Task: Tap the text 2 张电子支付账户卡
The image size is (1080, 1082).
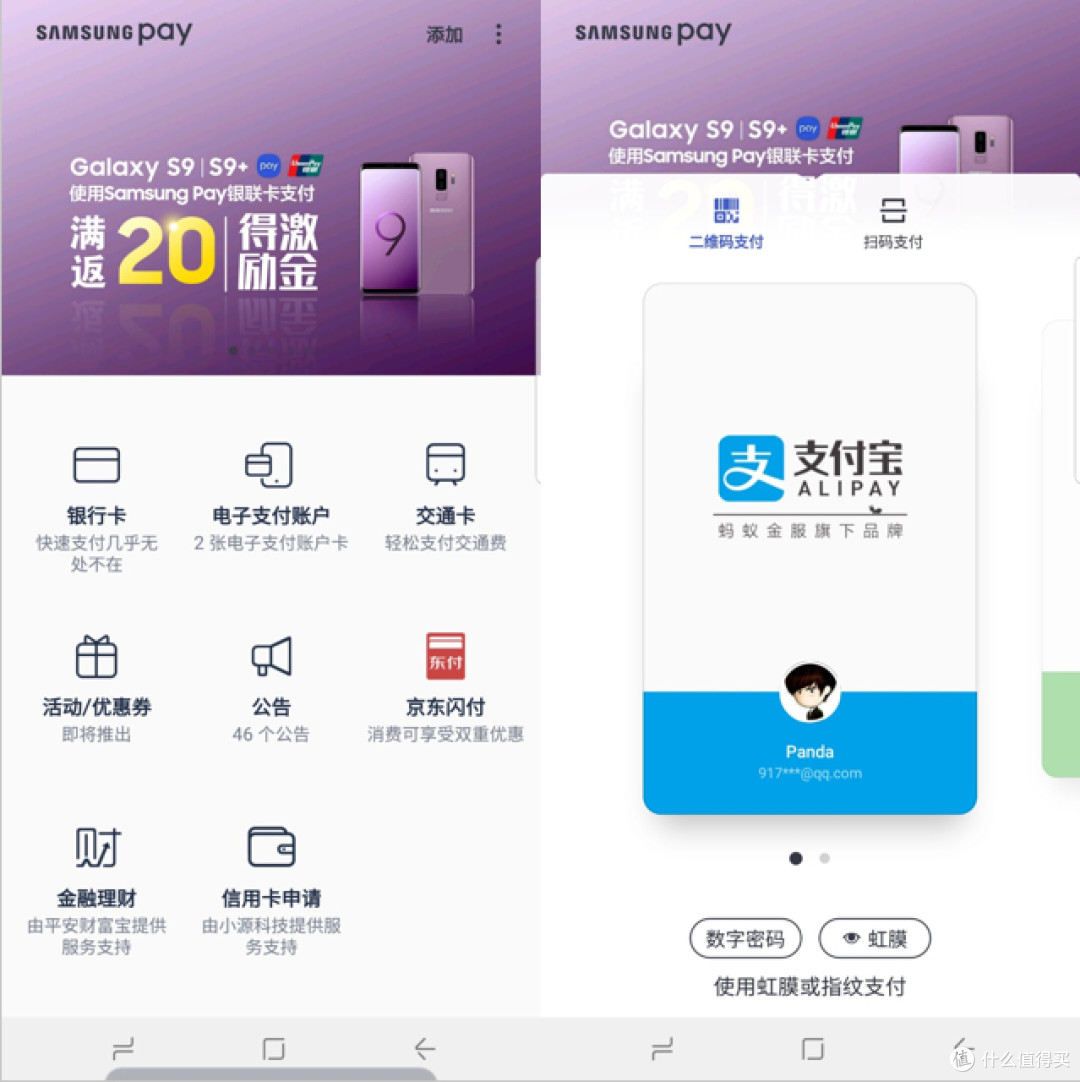Action: pyautogui.click(x=271, y=543)
